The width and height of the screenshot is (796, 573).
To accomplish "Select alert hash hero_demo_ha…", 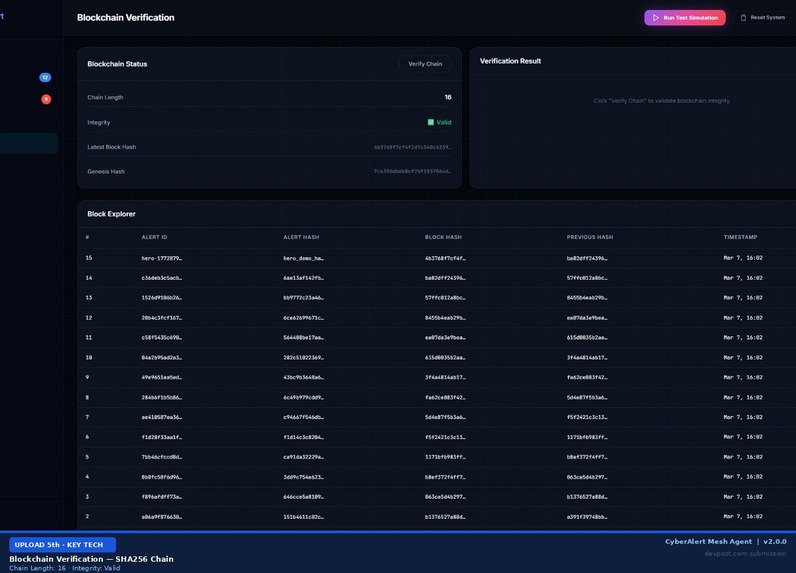I will (303, 258).
